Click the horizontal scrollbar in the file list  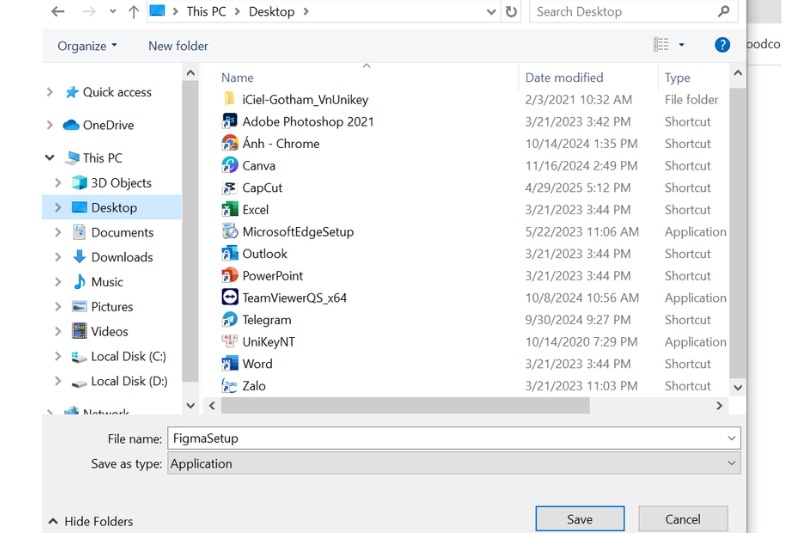coord(405,405)
